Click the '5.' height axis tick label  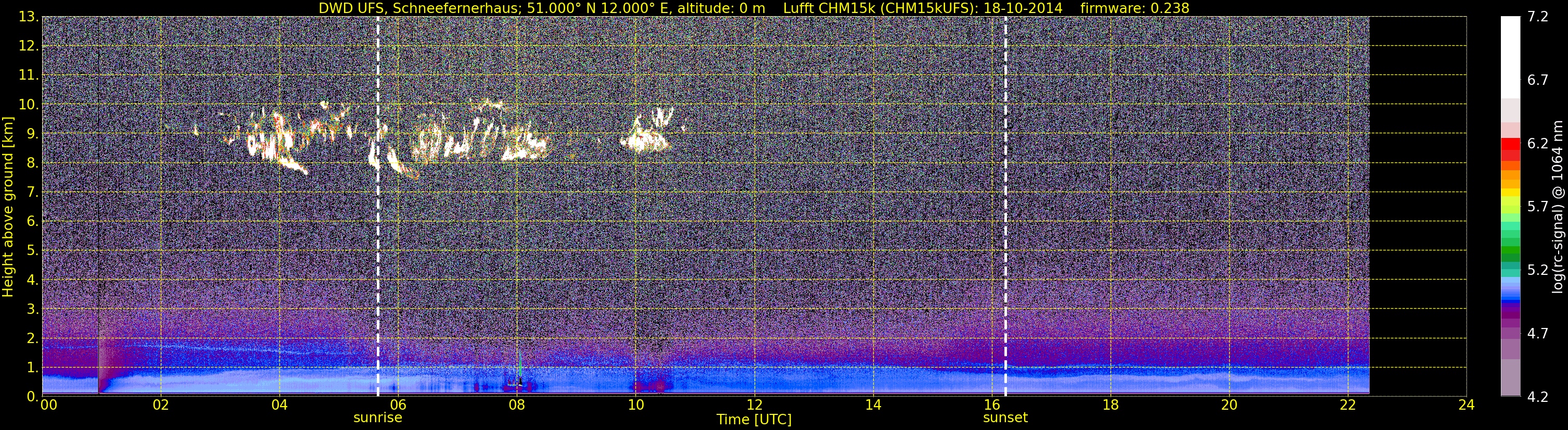tap(32, 250)
